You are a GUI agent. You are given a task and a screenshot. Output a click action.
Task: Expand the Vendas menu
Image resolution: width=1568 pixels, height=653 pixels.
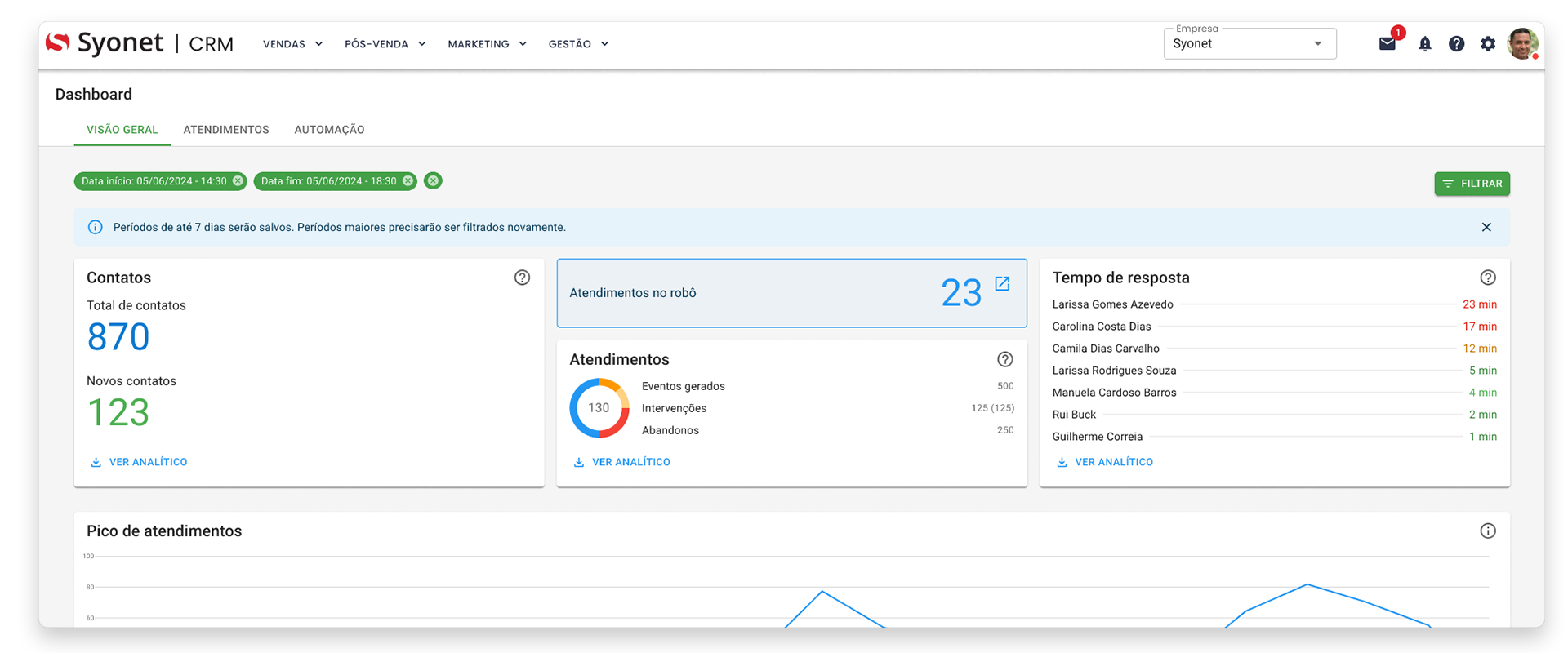click(x=293, y=44)
